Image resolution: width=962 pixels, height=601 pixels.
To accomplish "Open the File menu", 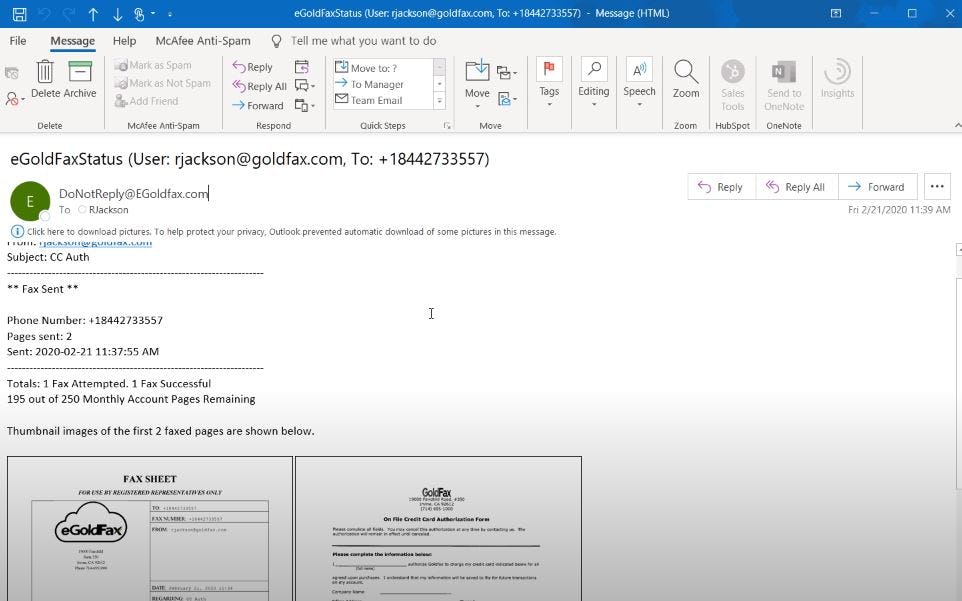I will [18, 41].
